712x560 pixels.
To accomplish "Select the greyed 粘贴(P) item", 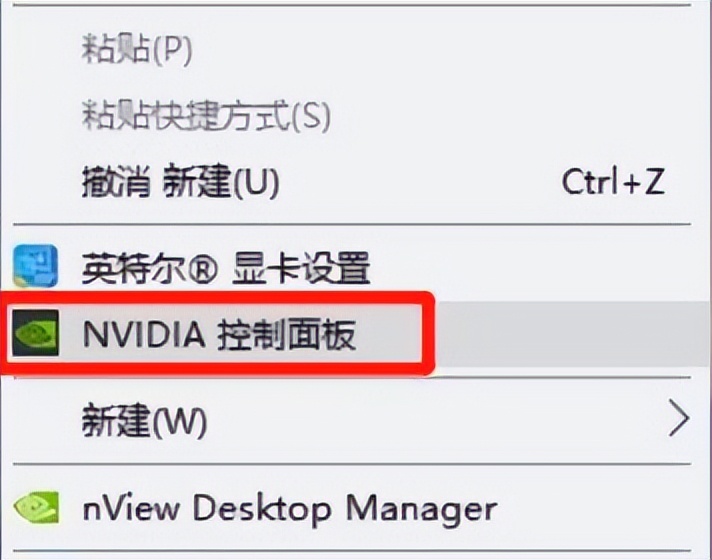I will [136, 50].
